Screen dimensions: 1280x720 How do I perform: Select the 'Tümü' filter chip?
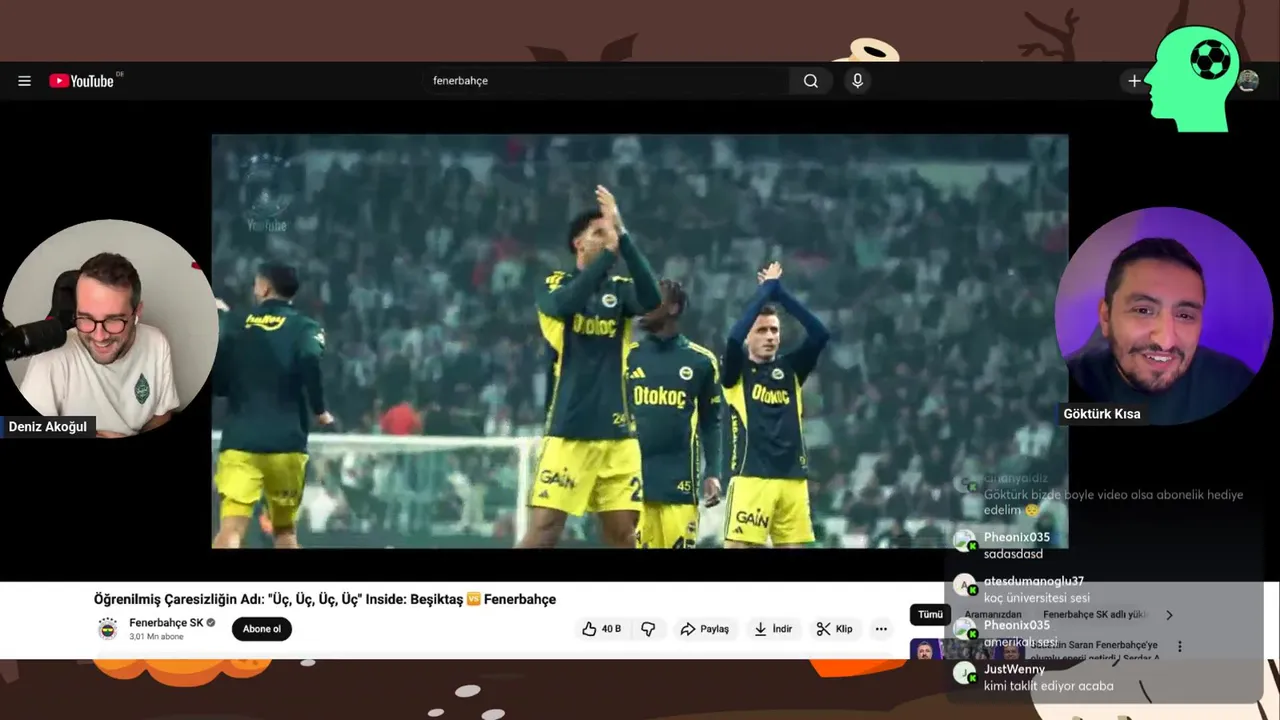[x=930, y=615]
